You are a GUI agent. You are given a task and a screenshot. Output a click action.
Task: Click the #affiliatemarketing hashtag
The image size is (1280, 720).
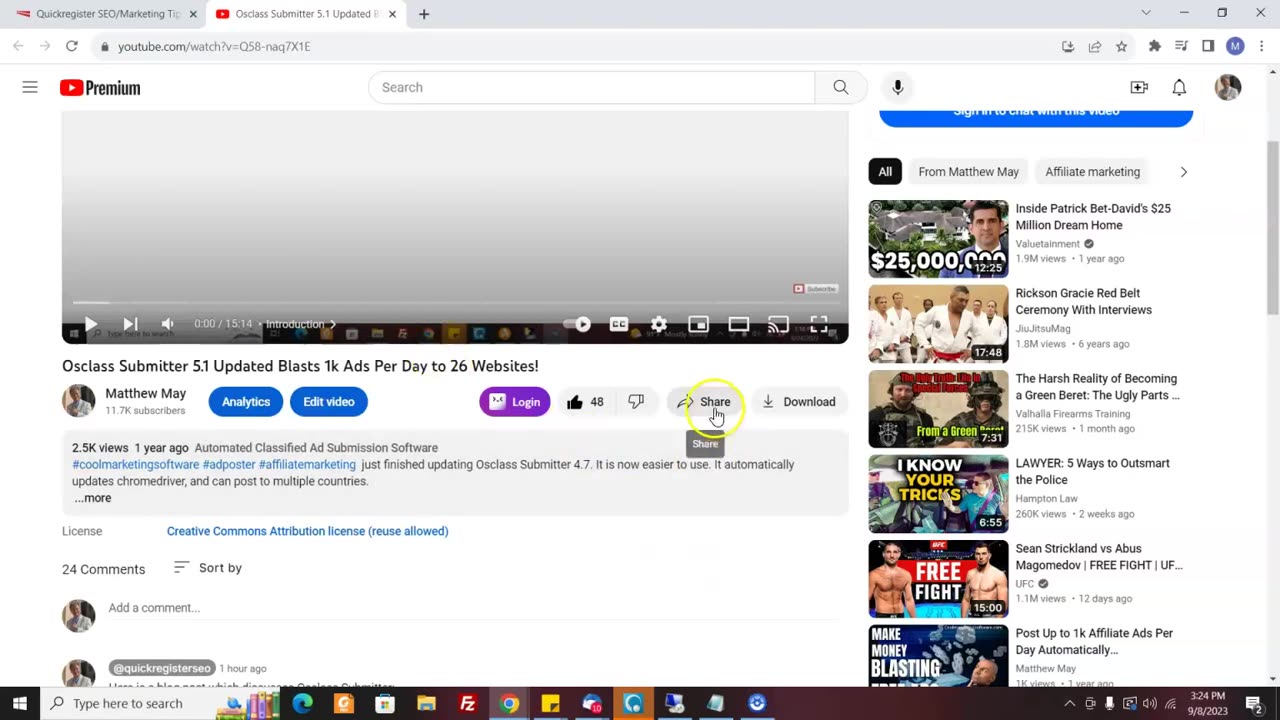307,465
